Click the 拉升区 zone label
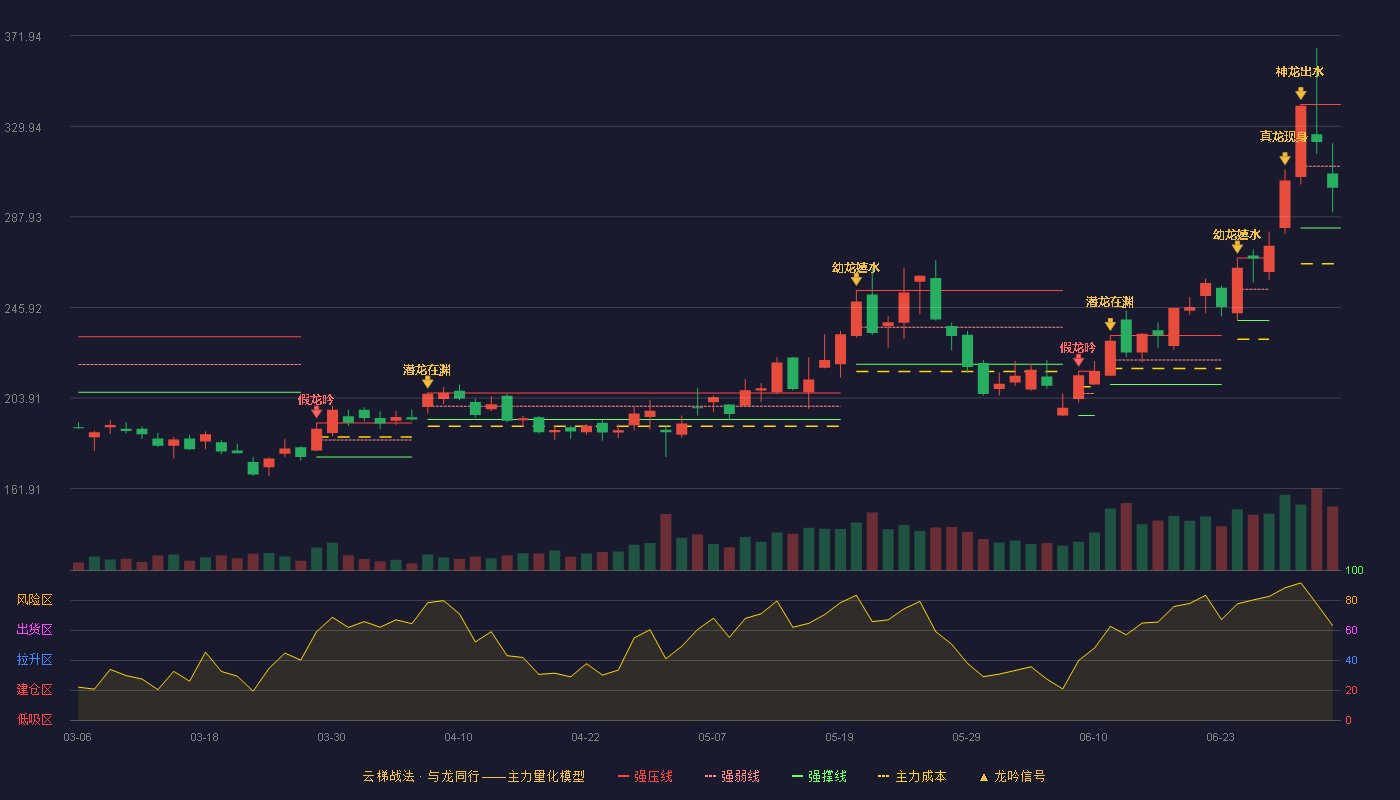1400x800 pixels. tap(34, 660)
